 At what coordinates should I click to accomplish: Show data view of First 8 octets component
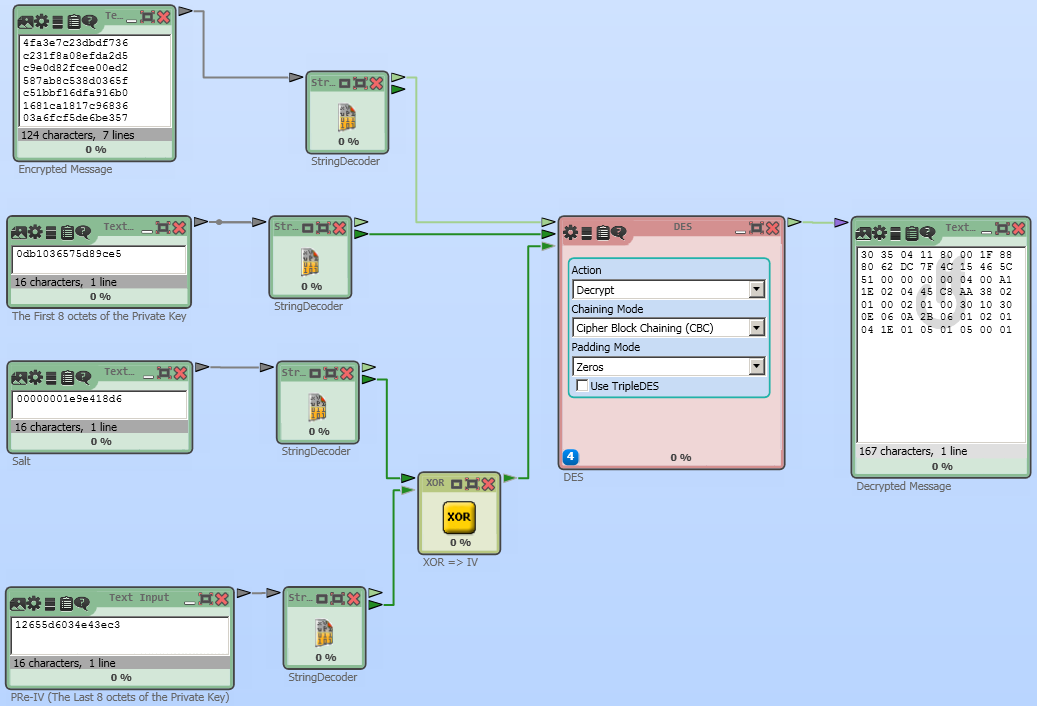(51, 232)
